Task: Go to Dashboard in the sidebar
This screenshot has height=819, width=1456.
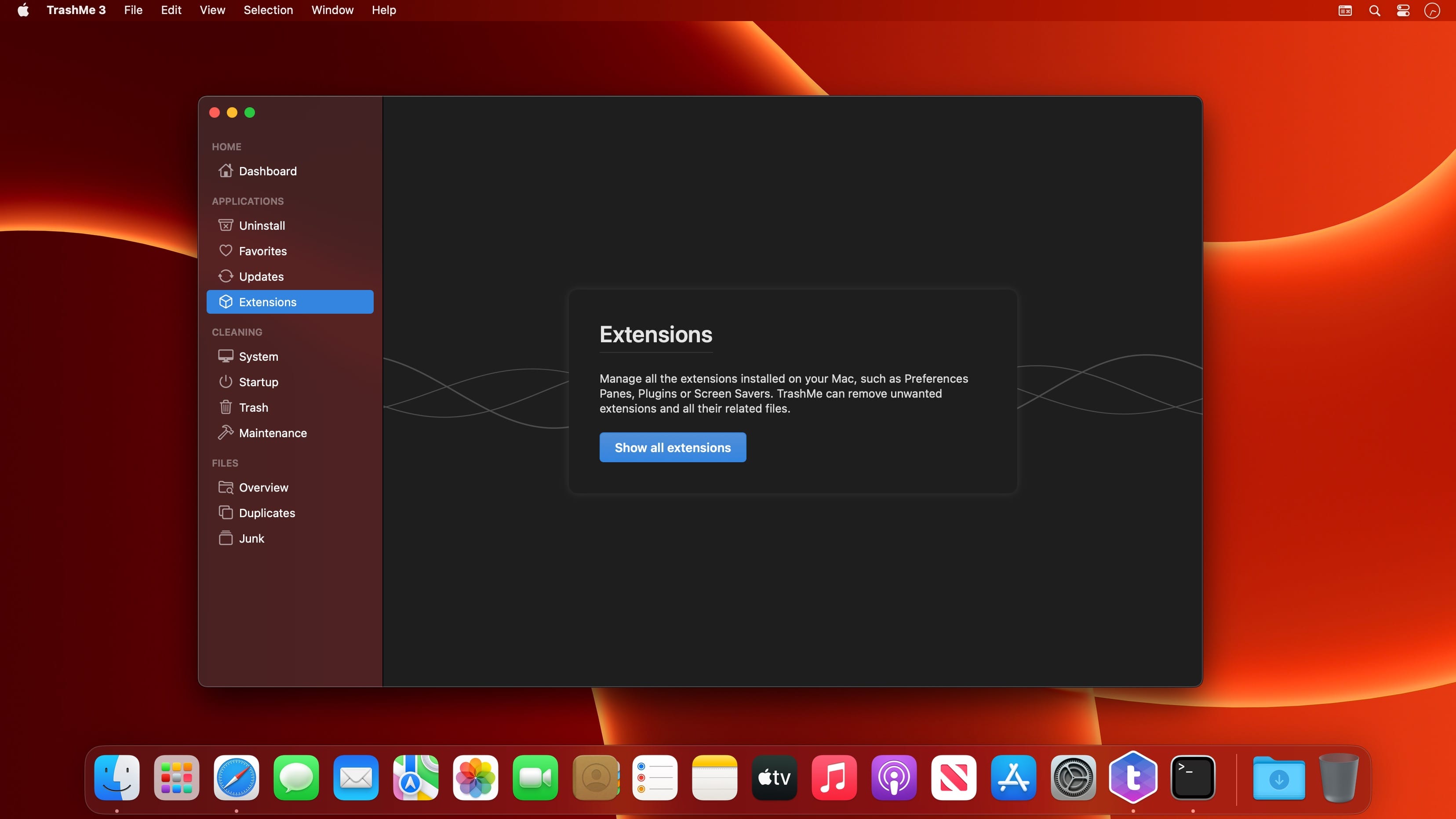Action: pos(290,170)
